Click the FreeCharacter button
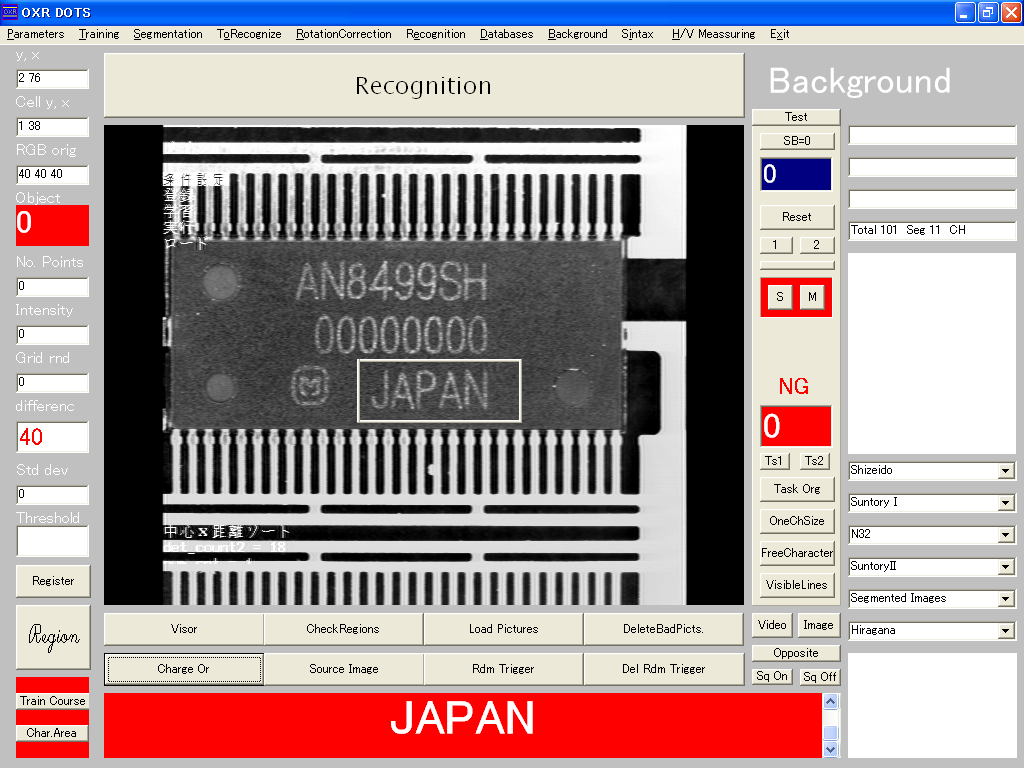The height and width of the screenshot is (768, 1024). point(797,553)
